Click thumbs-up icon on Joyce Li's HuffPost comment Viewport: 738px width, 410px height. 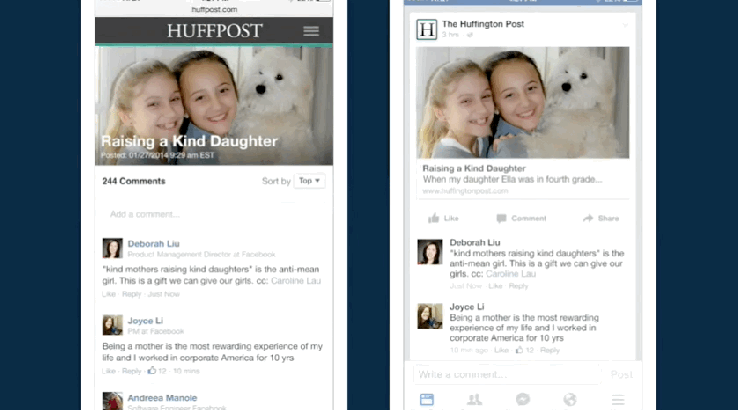pos(152,371)
